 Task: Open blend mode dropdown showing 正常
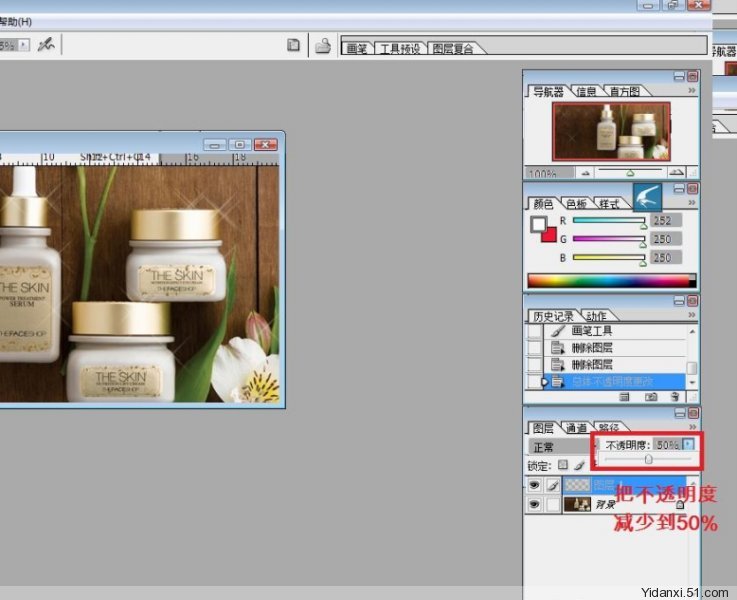[561, 447]
